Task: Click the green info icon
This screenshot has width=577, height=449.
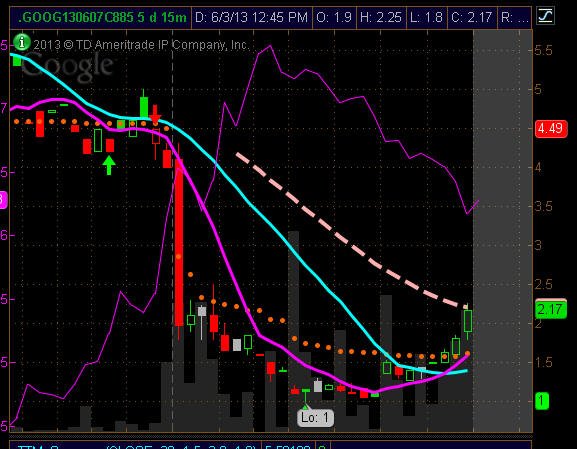Action: (22, 42)
